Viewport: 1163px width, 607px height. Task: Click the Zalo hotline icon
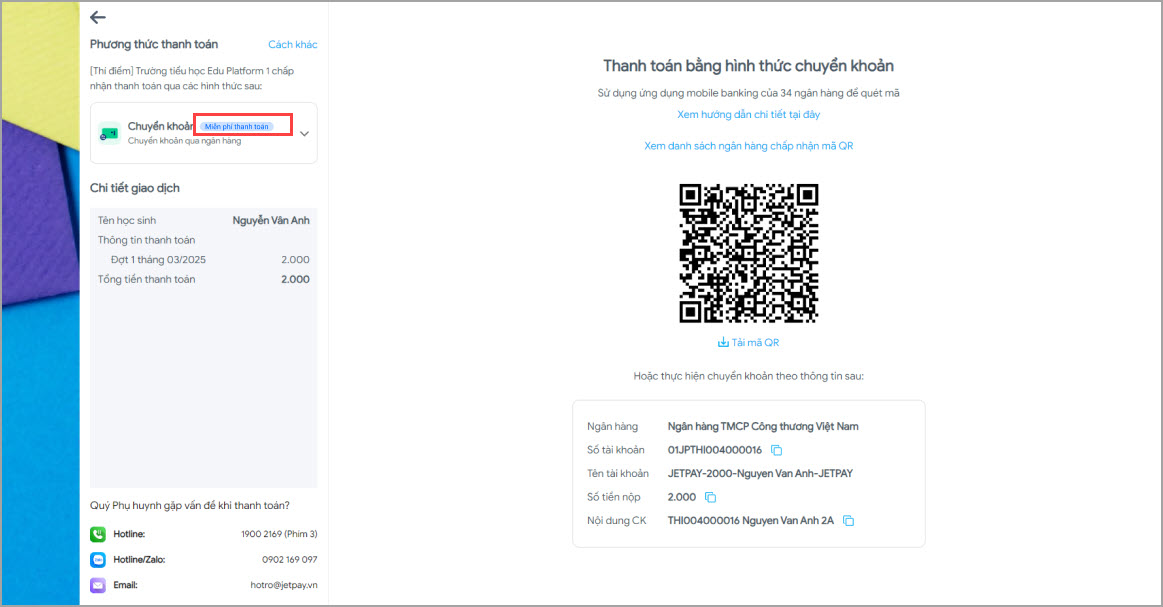tap(98, 560)
